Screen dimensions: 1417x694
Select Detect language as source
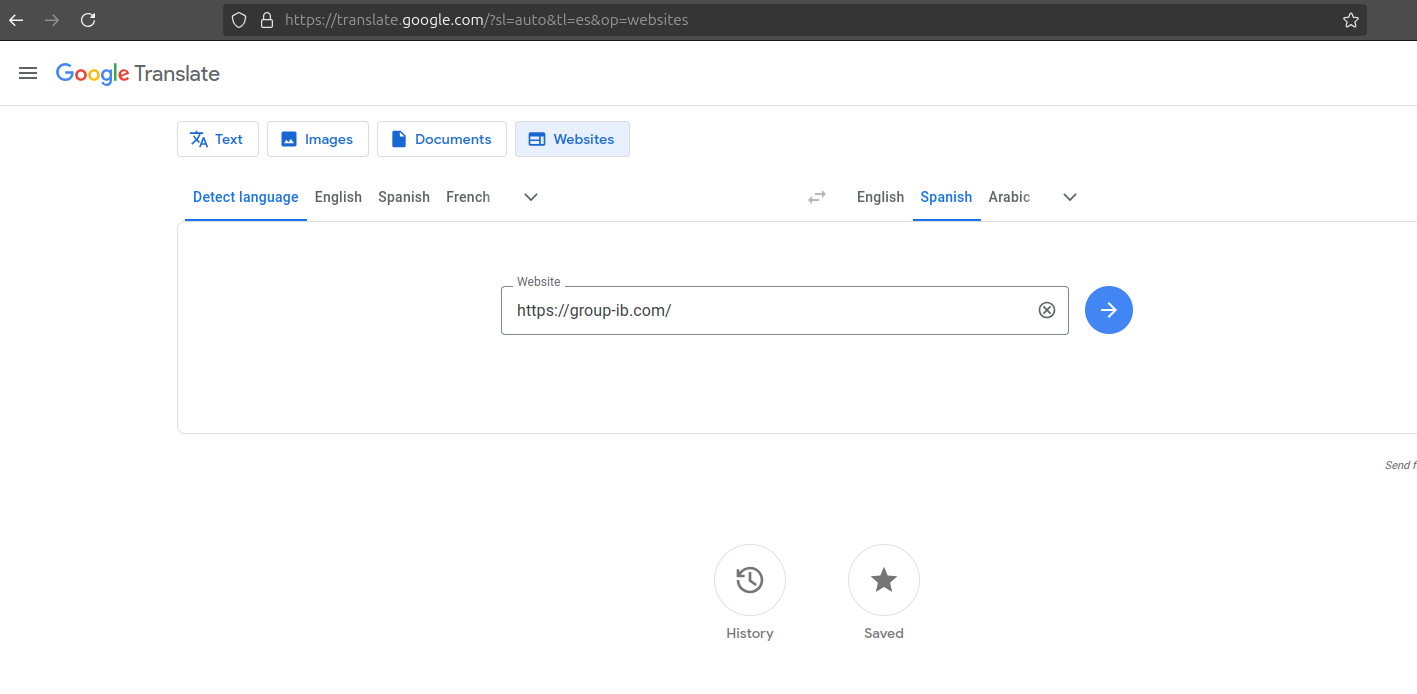(x=245, y=197)
